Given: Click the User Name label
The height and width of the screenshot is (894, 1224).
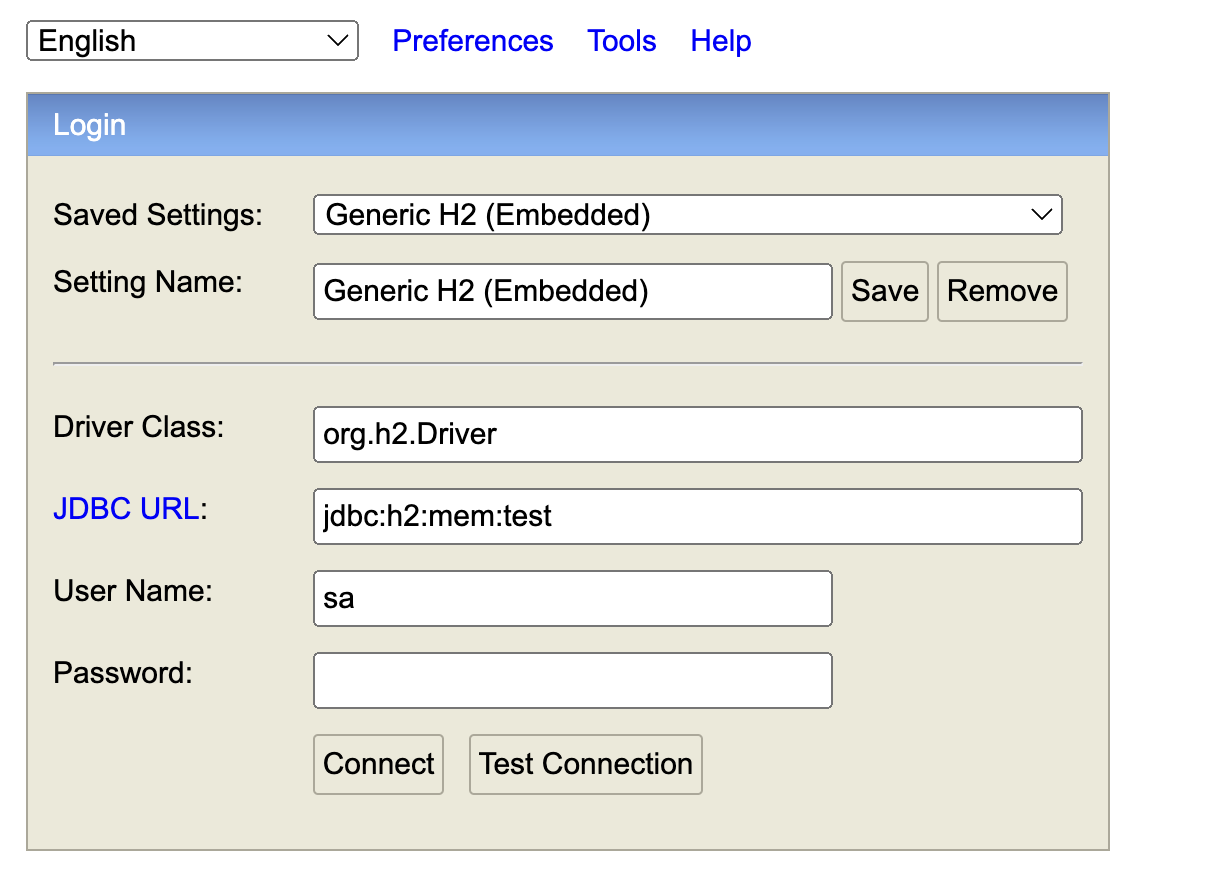Looking at the screenshot, I should (133, 591).
